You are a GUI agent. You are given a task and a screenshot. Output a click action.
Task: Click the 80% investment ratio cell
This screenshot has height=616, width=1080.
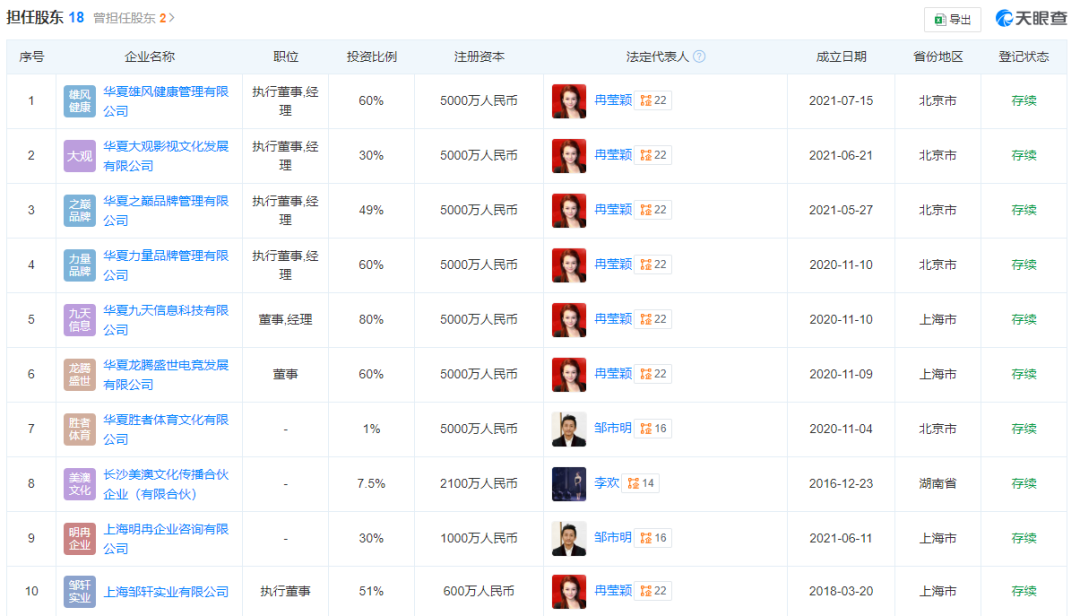pyautogui.click(x=371, y=320)
